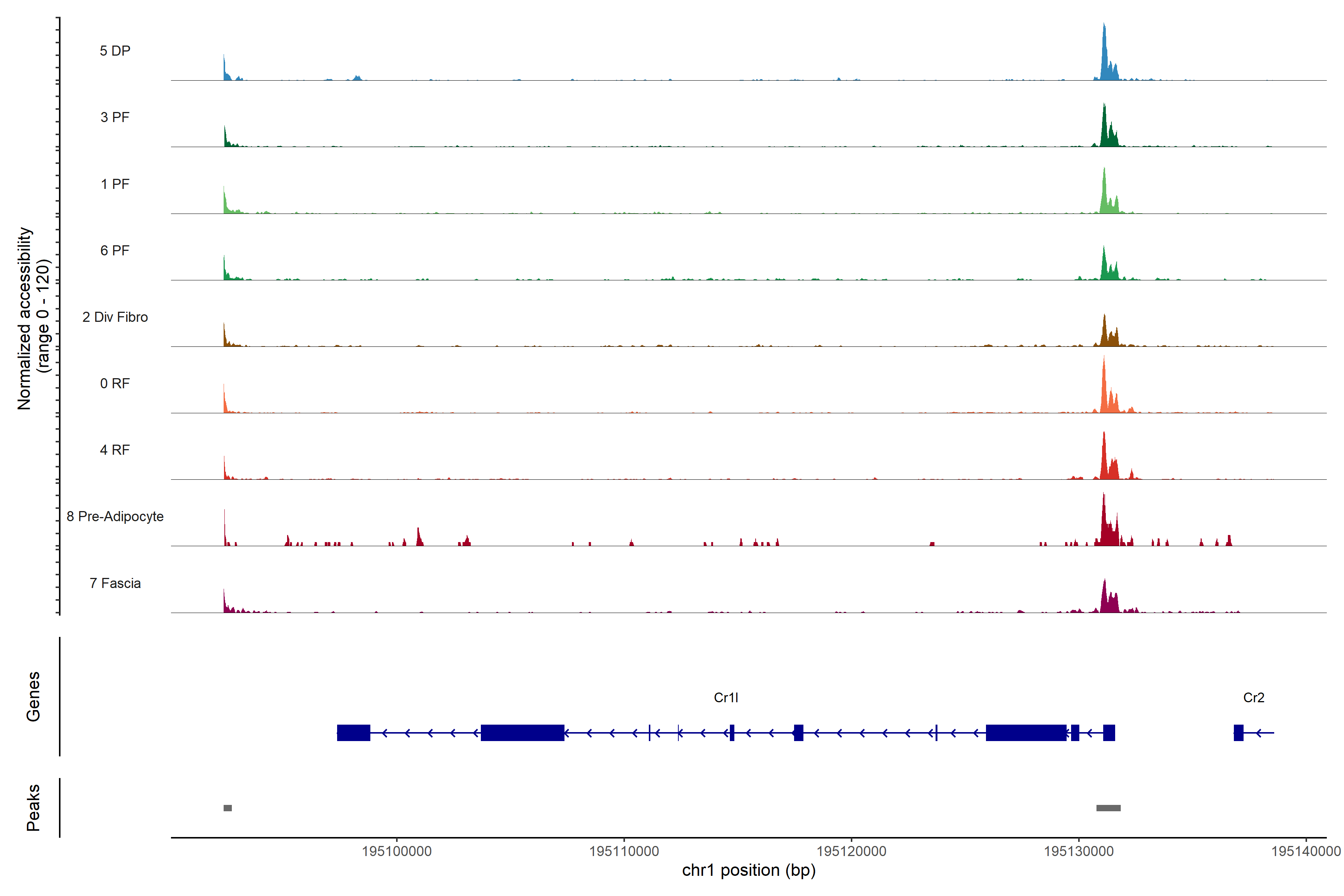Click the 3 PF track label
1344x896 pixels.
pyautogui.click(x=115, y=117)
